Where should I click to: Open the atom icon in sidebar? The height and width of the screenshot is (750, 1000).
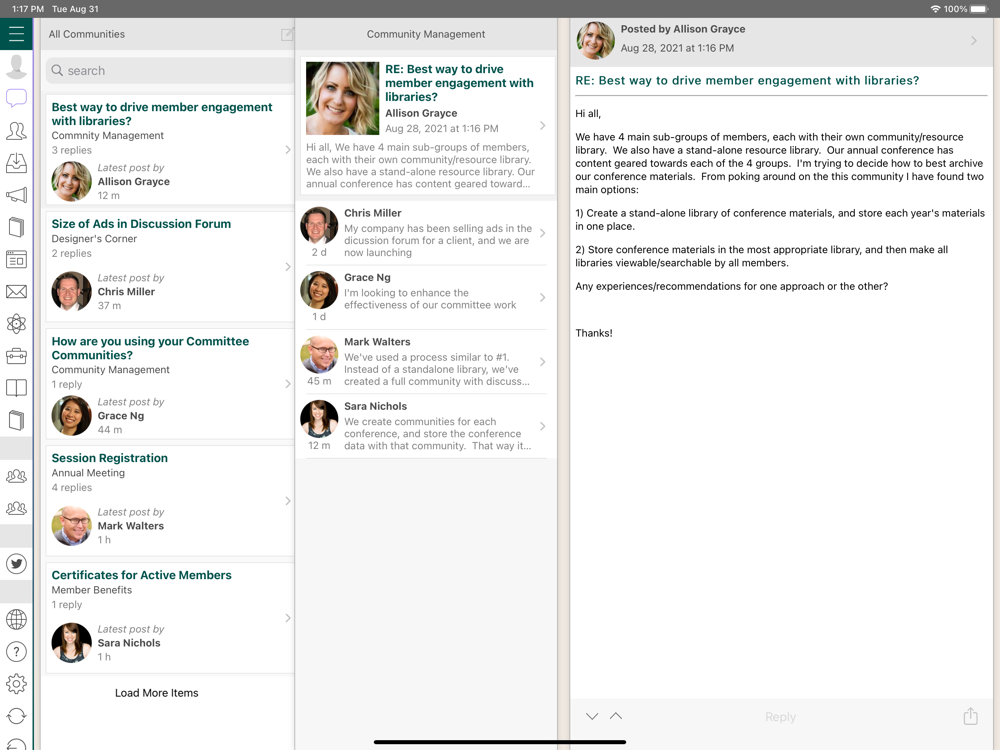point(16,323)
